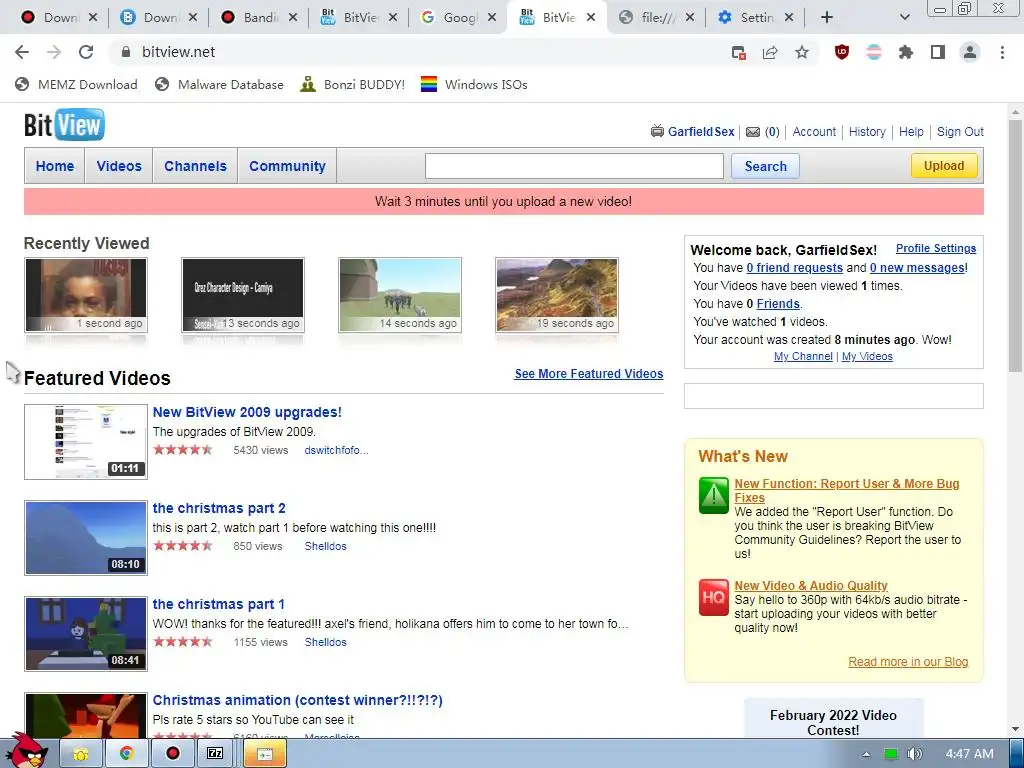1024x768 pixels.
Task: Open the 08:41 video thumbnail
Action: pos(86,633)
